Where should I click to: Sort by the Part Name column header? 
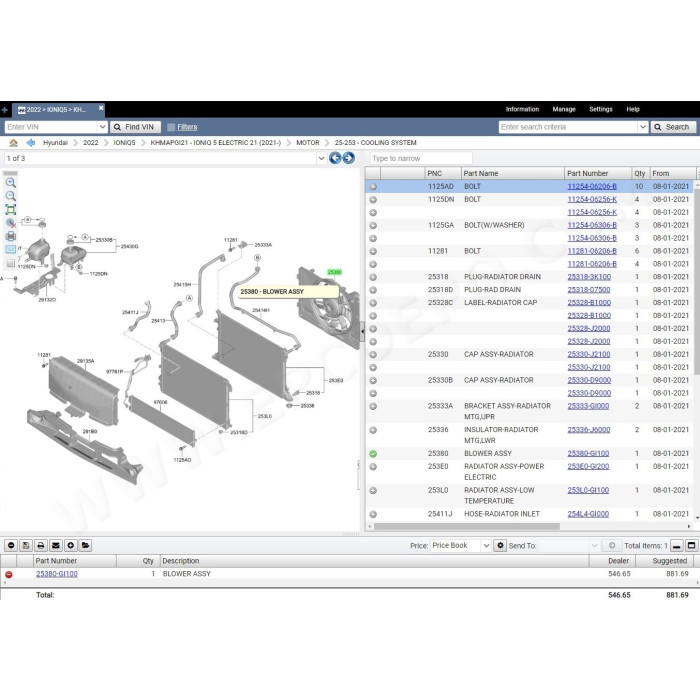(512, 173)
